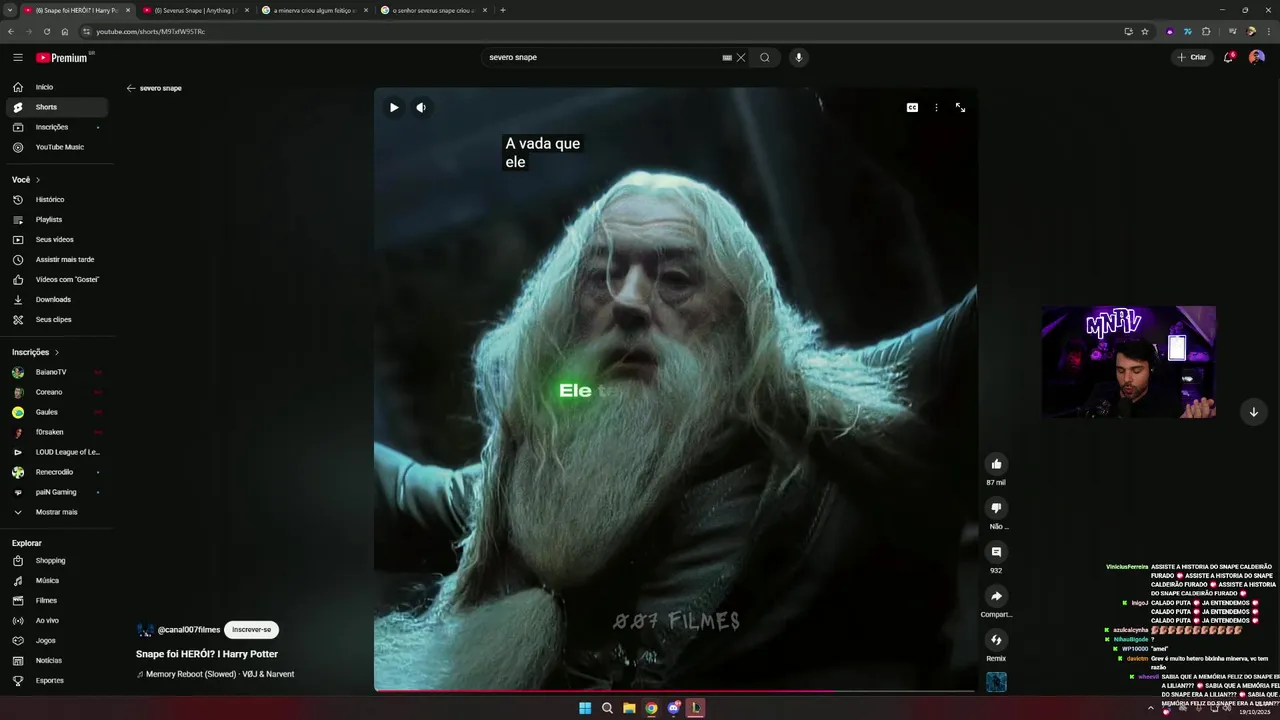
Task: Open the Criar create button
Action: click(x=1192, y=57)
